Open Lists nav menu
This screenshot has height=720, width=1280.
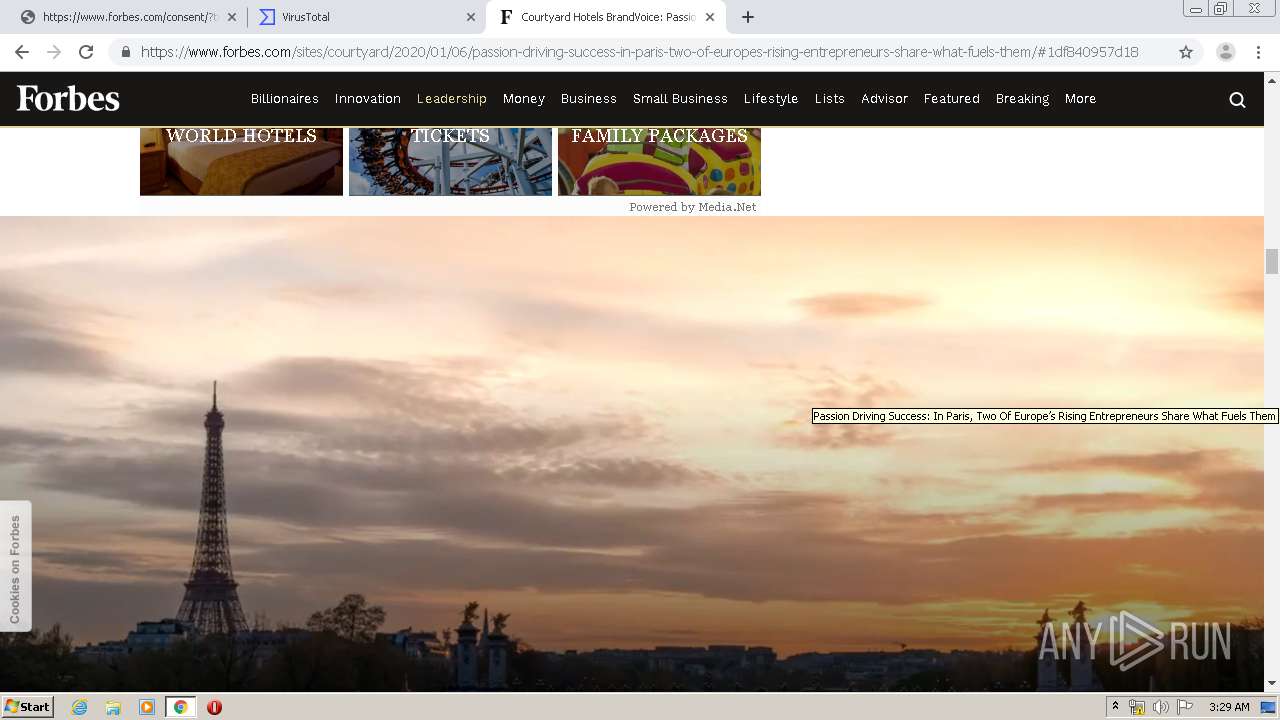830,99
